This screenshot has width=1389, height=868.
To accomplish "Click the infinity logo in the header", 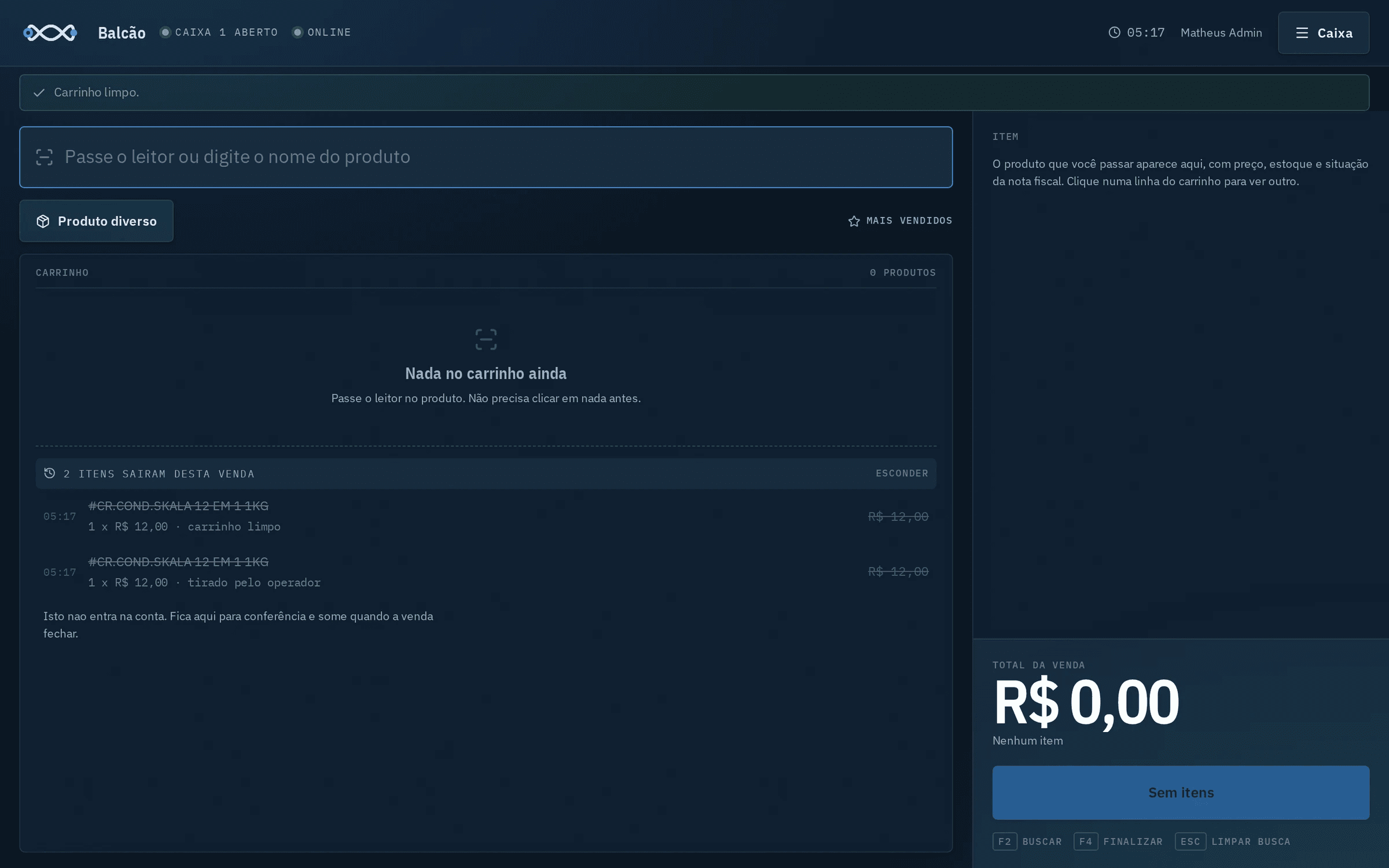I will (x=50, y=33).
